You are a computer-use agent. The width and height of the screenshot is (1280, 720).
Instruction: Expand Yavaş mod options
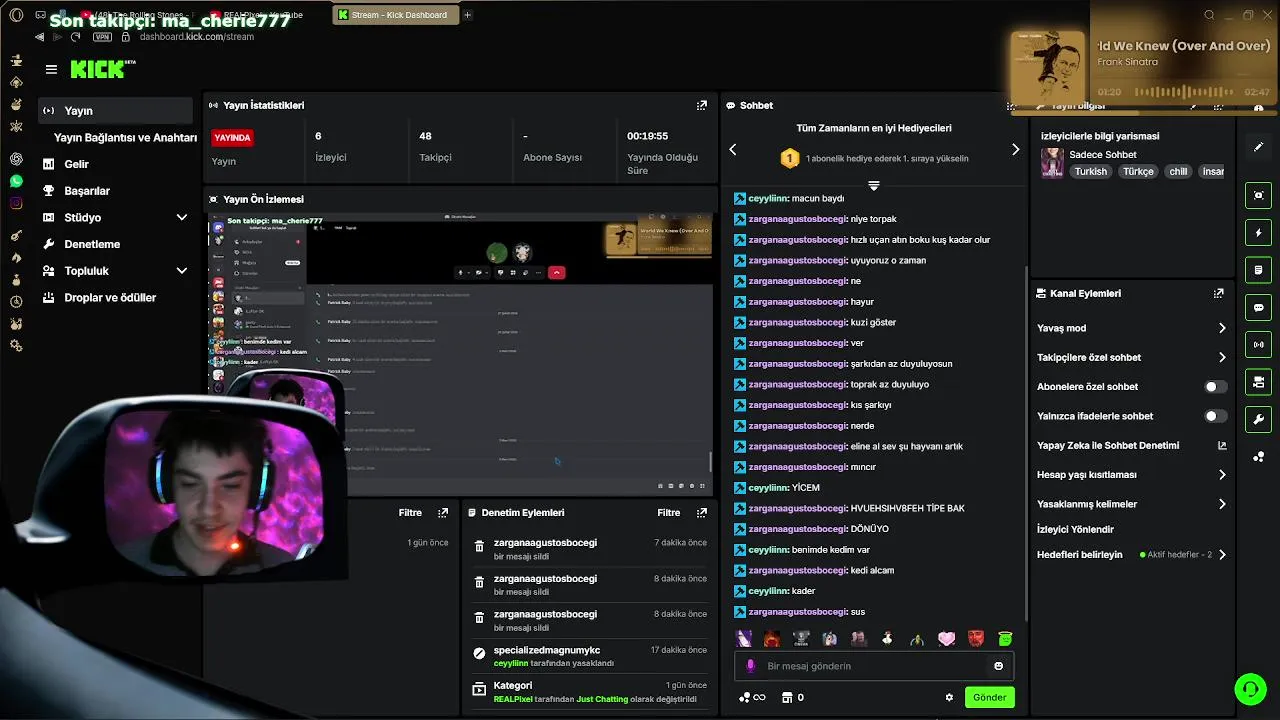pyautogui.click(x=1221, y=328)
